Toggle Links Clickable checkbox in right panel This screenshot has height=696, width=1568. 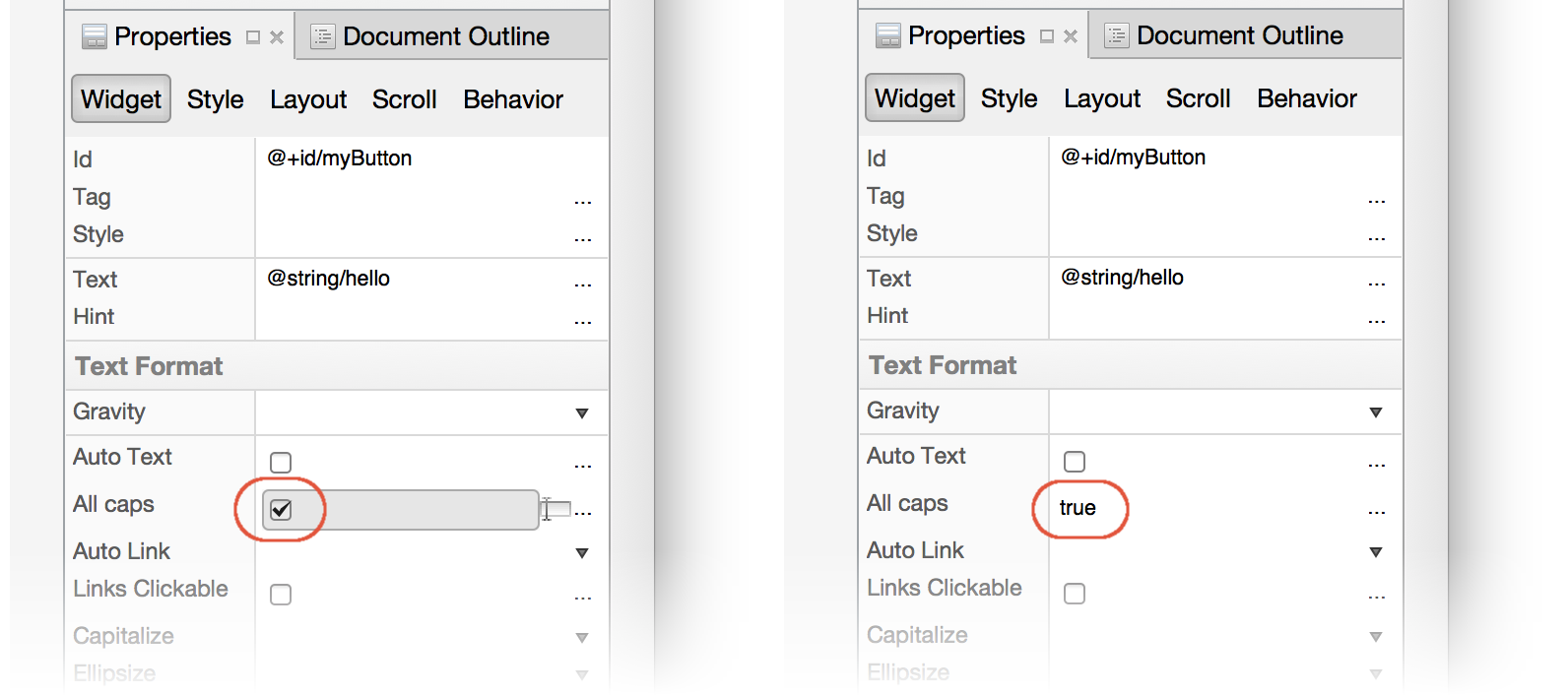(1075, 594)
